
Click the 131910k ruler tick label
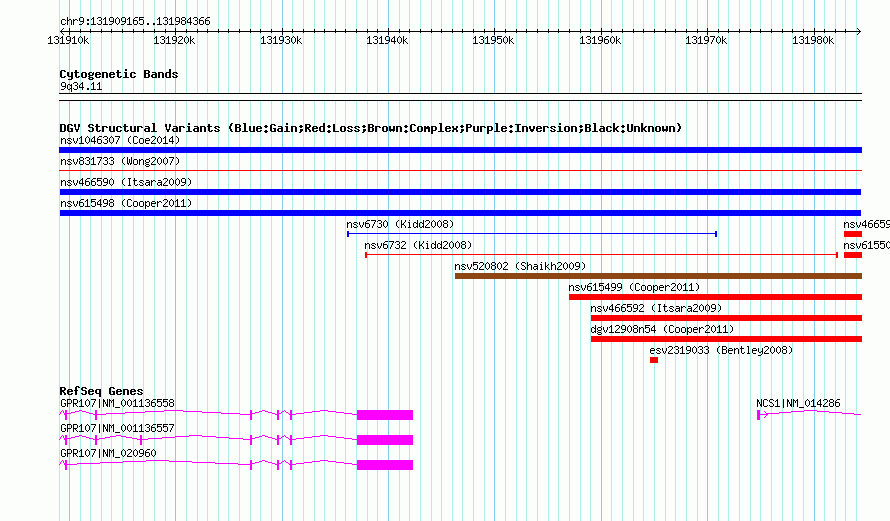click(x=68, y=40)
